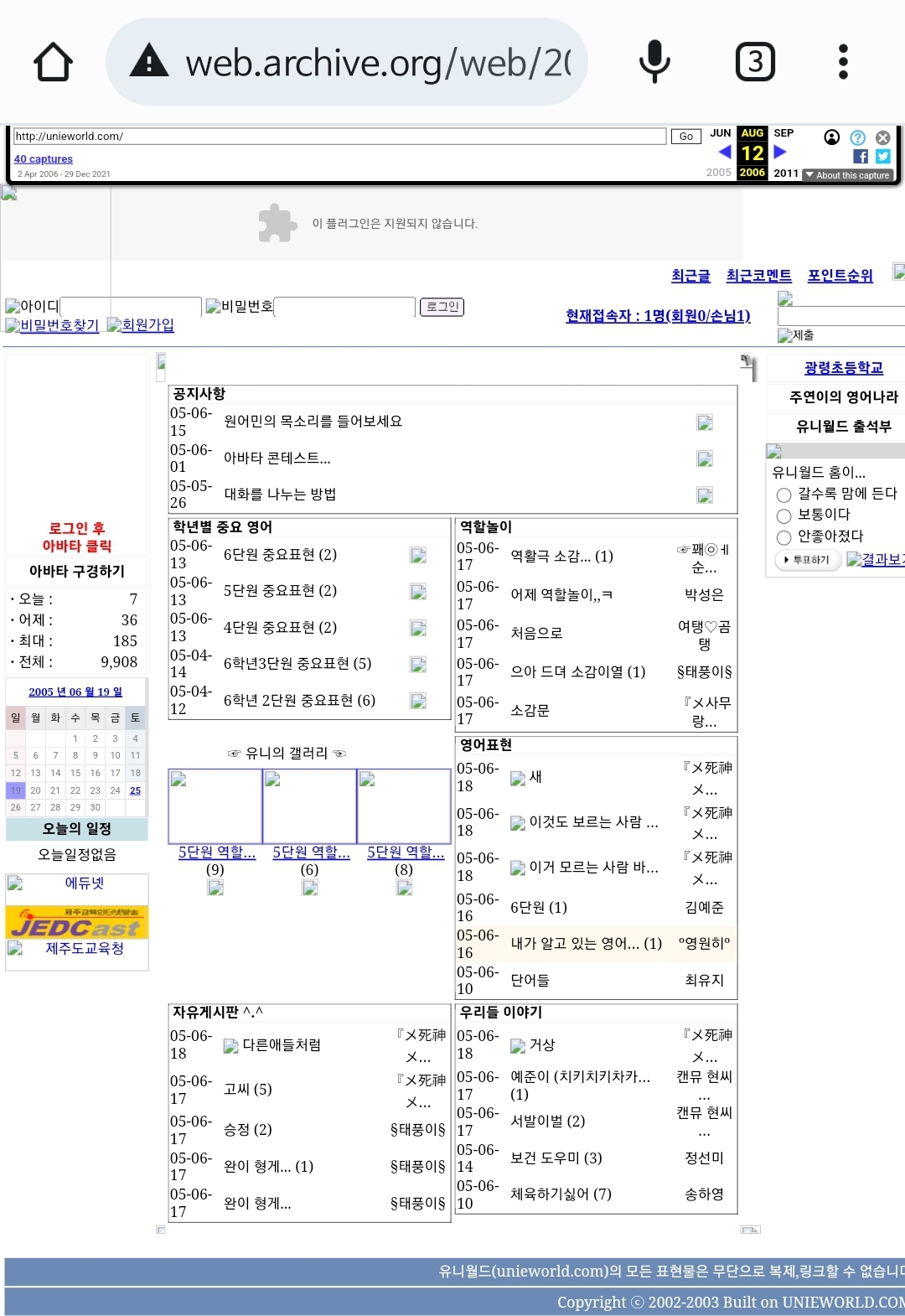Focus the 아이디 input field

coord(131,307)
